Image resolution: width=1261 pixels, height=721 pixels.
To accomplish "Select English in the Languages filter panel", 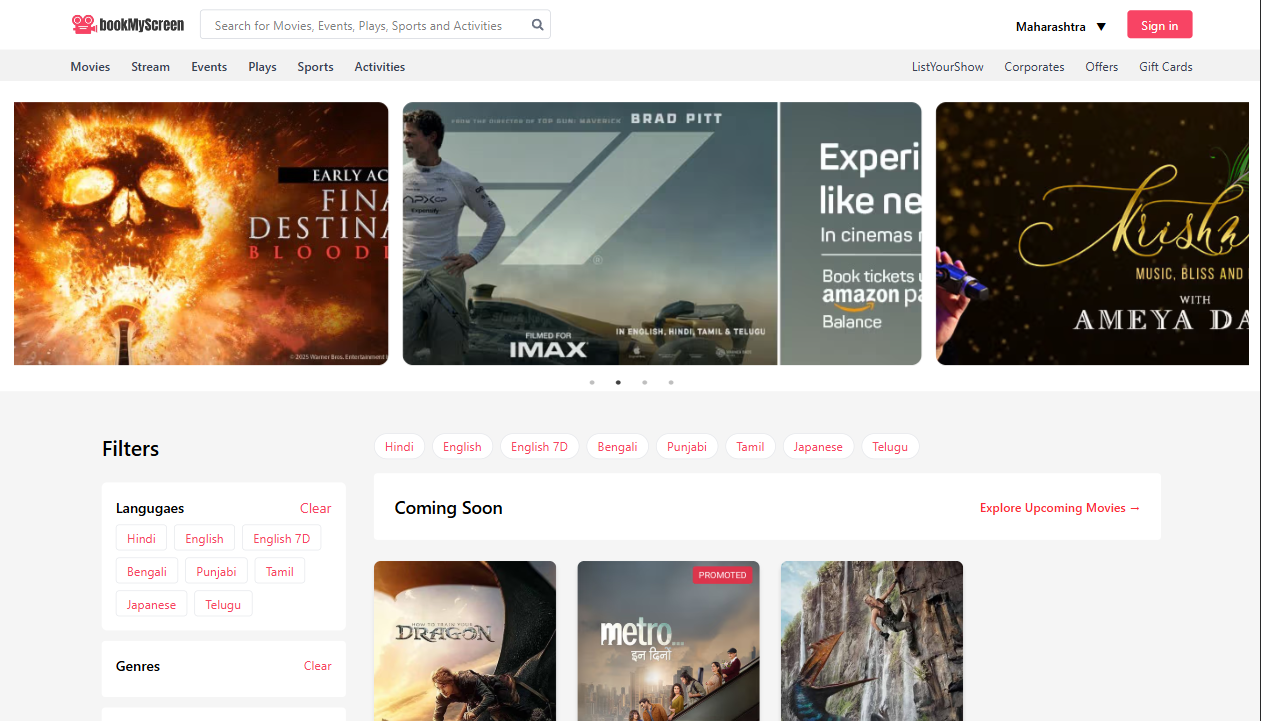I will pos(204,538).
